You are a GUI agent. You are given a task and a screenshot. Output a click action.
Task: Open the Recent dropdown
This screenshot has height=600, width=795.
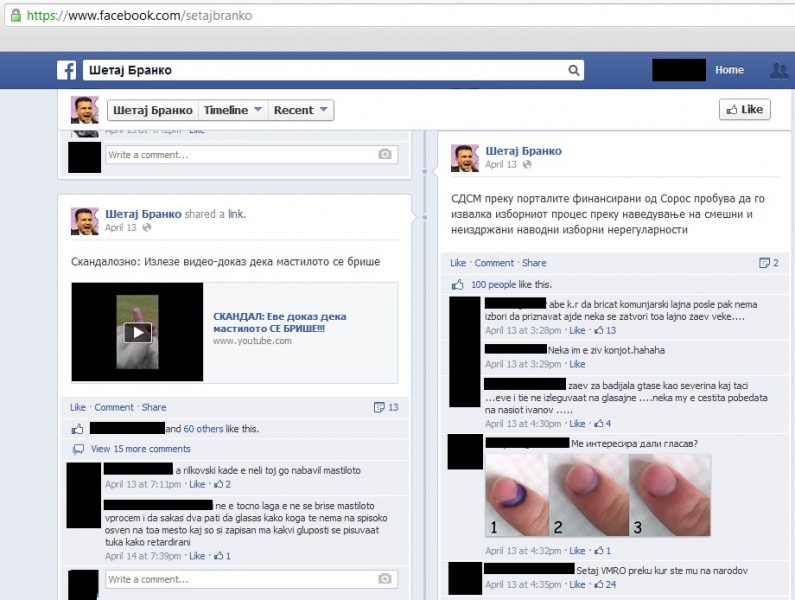point(301,110)
